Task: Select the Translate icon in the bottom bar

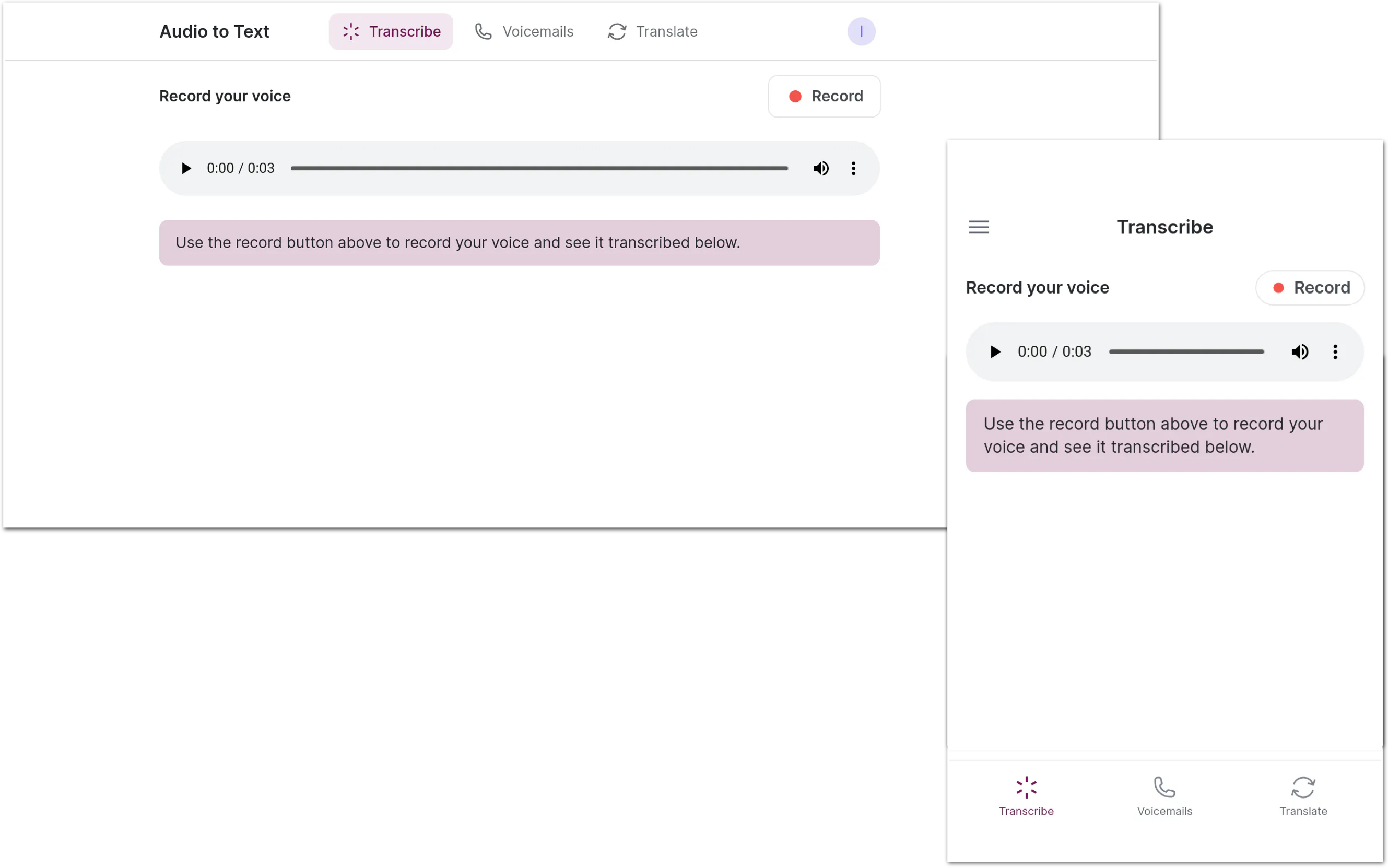Action: point(1303,788)
